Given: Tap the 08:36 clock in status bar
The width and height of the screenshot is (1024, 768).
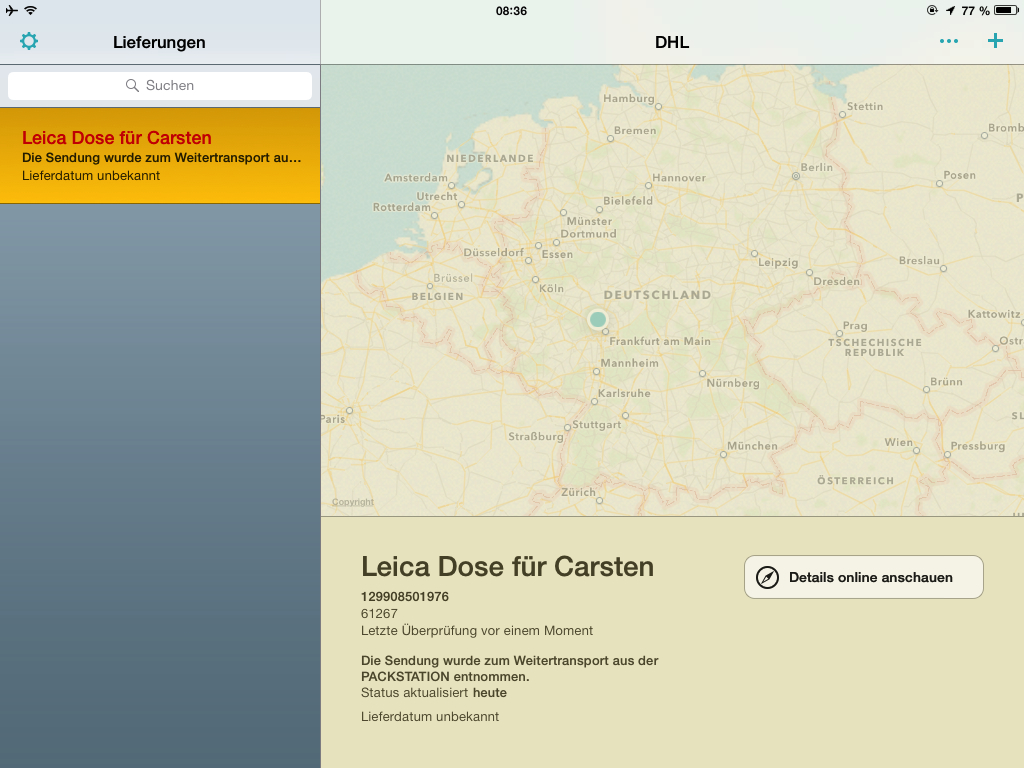Looking at the screenshot, I should click(511, 10).
